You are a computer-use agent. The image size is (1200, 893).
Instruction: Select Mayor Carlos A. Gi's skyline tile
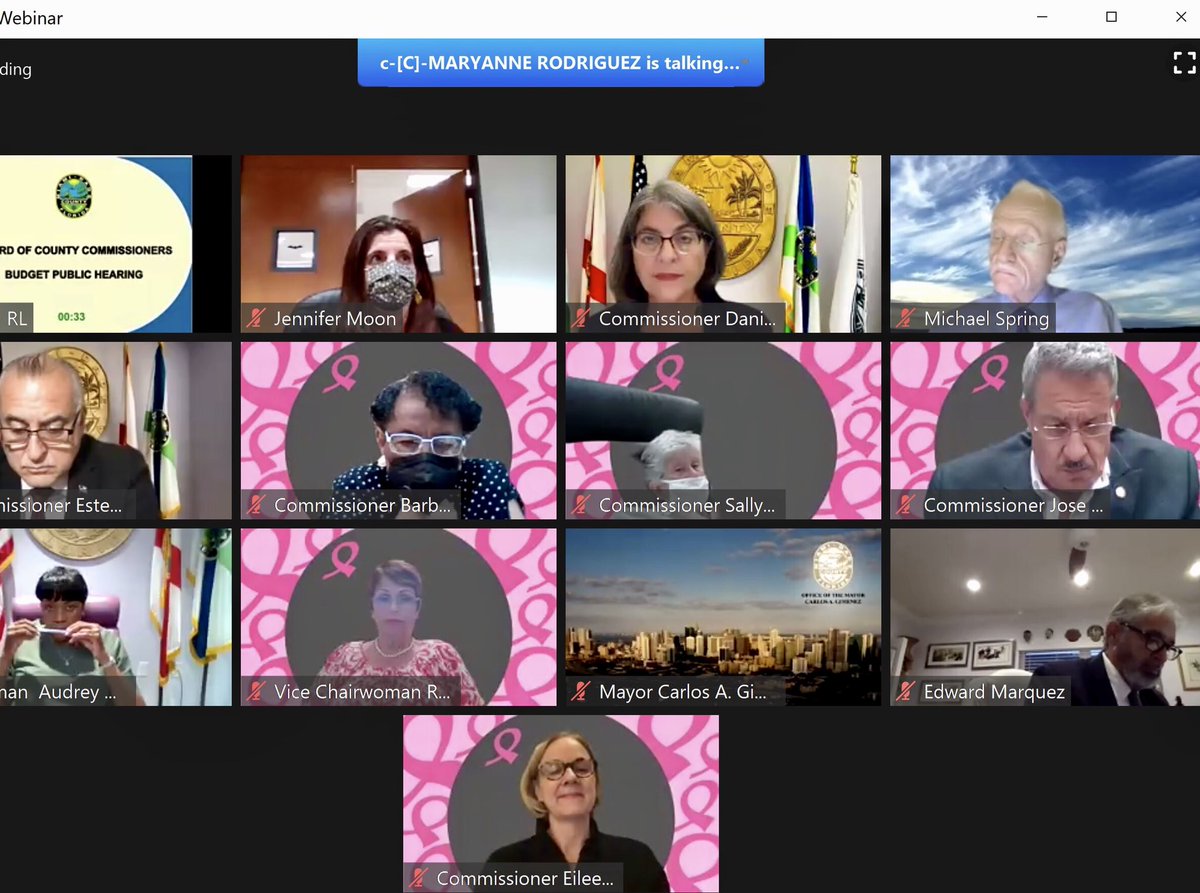click(x=723, y=617)
